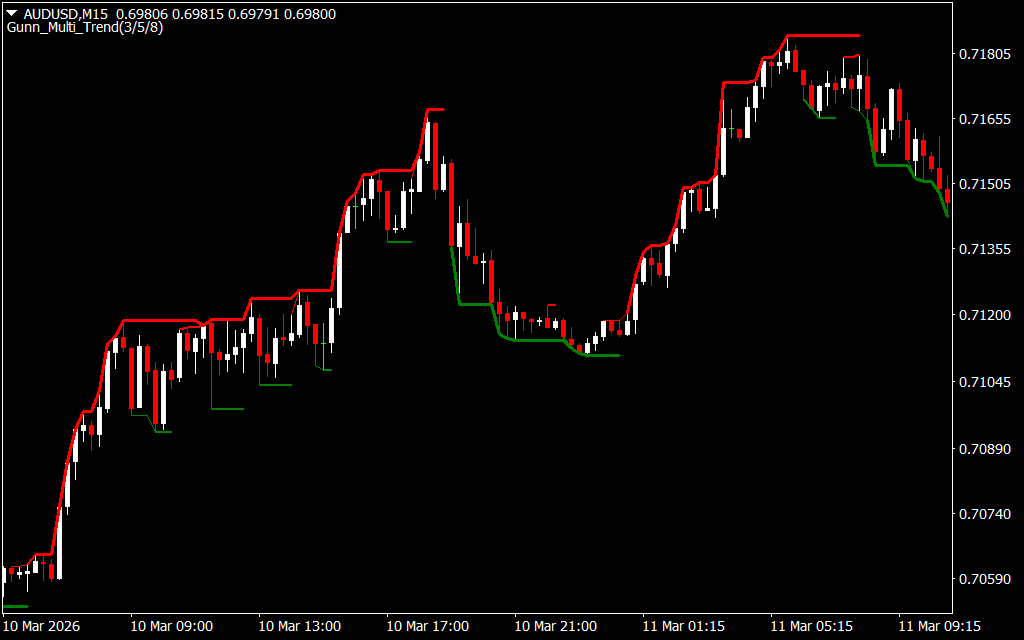Click the triangle arrow beside AUDUSD,M15
Image resolution: width=1024 pixels, height=640 pixels.
click(x=12, y=14)
